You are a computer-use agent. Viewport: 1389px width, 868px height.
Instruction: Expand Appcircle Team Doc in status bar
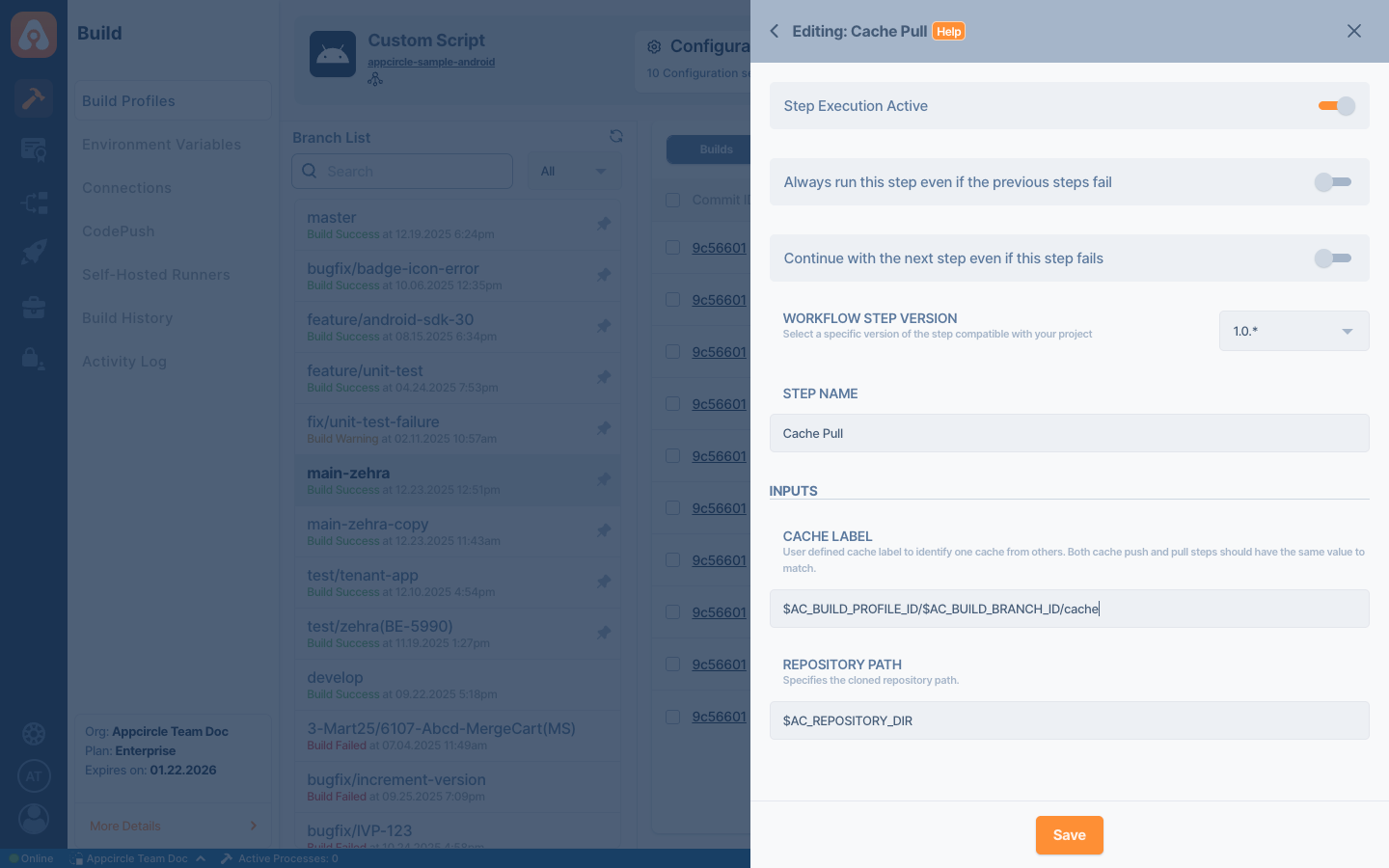point(140,858)
